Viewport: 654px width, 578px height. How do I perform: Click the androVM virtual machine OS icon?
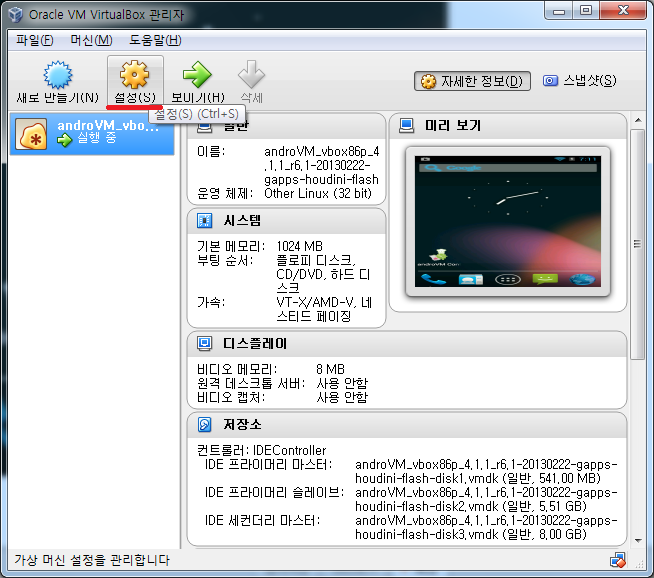[x=31, y=134]
